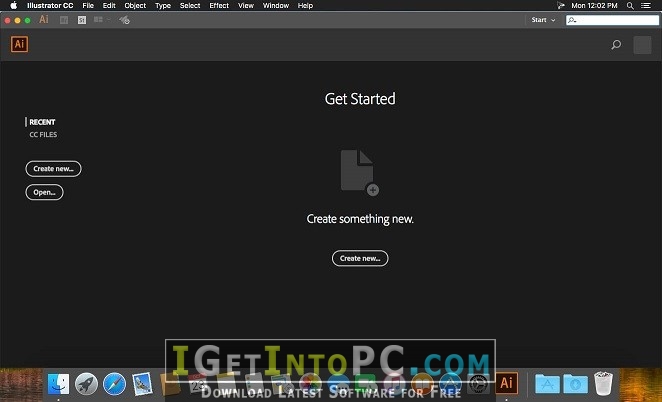Open the Window menu

[x=276, y=5]
